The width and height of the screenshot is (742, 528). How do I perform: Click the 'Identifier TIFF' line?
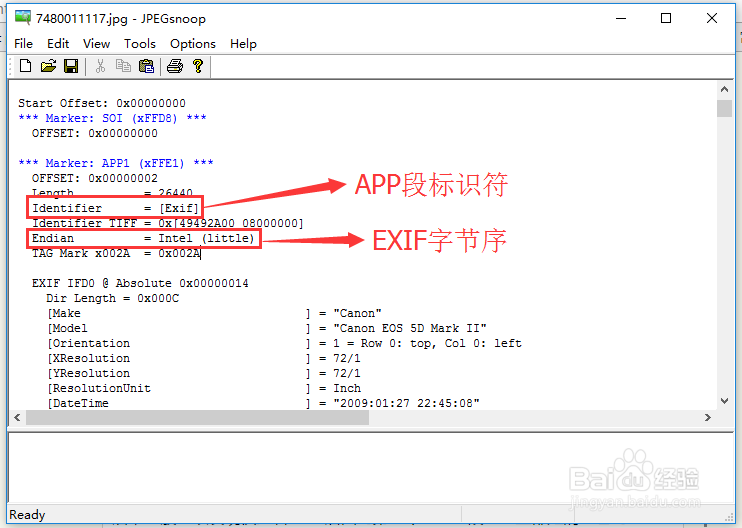pyautogui.click(x=168, y=223)
